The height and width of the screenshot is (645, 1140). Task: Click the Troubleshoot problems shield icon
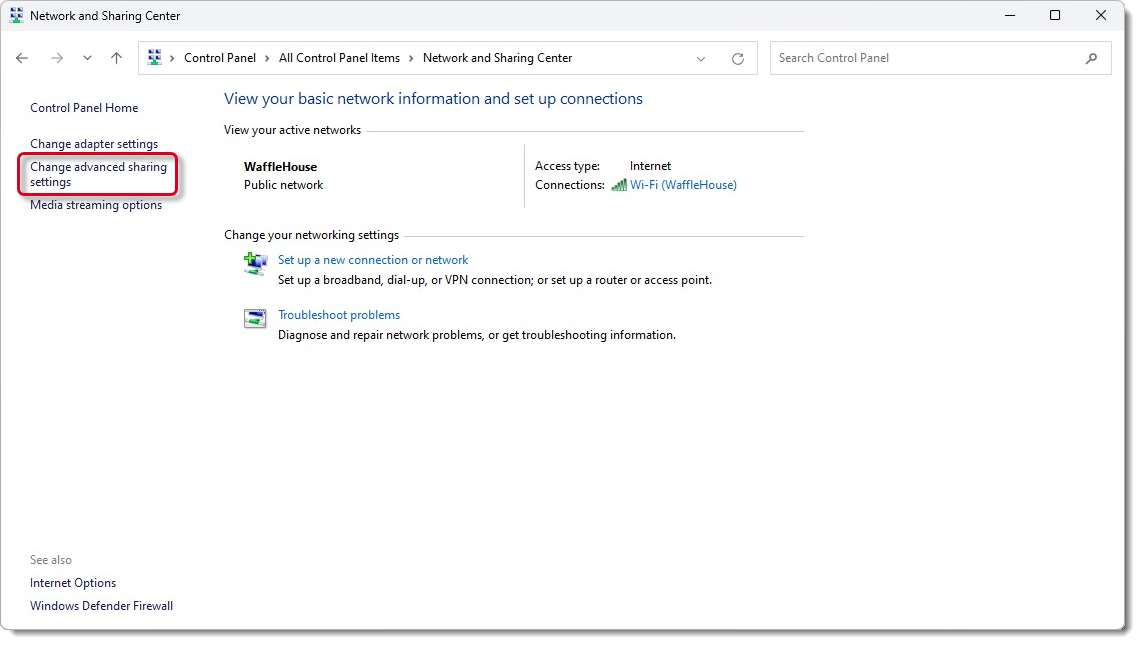click(x=255, y=317)
